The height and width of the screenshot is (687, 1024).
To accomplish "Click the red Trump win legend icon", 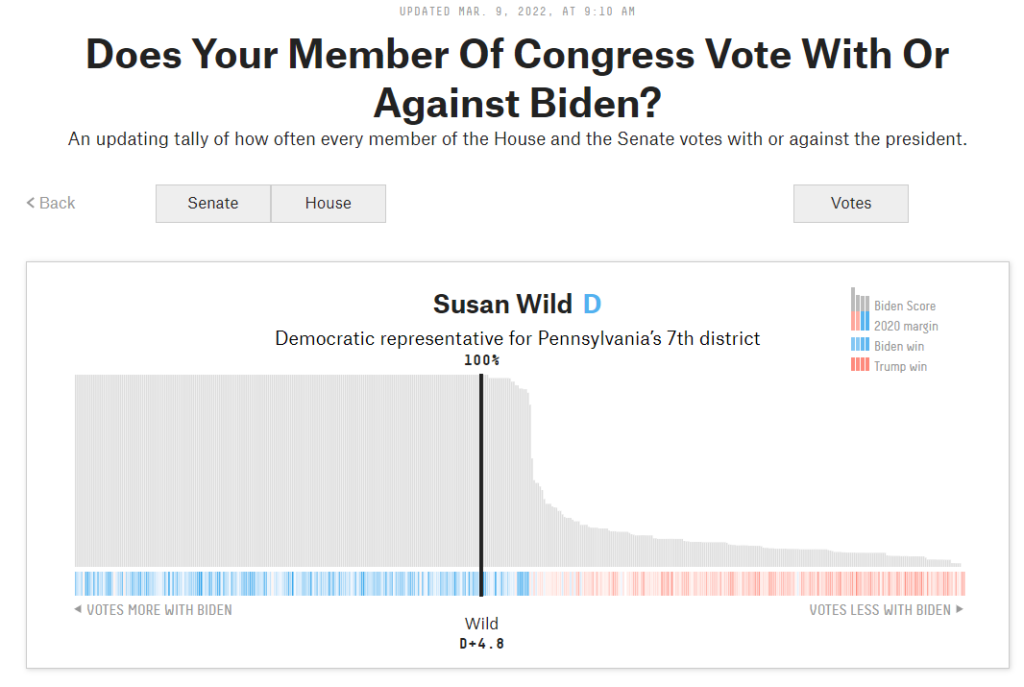I will 860,366.
